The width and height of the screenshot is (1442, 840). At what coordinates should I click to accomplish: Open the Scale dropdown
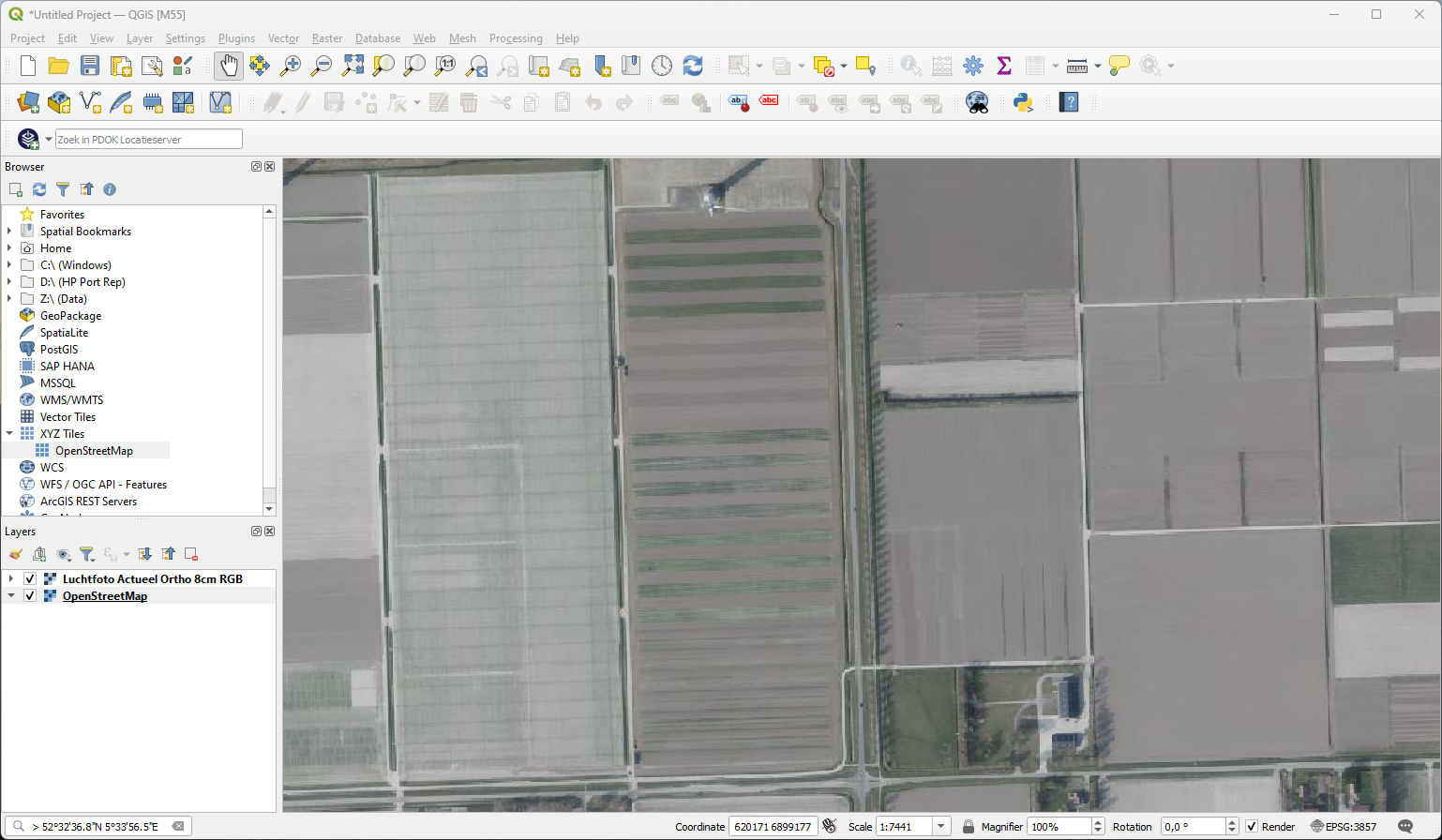(x=942, y=826)
